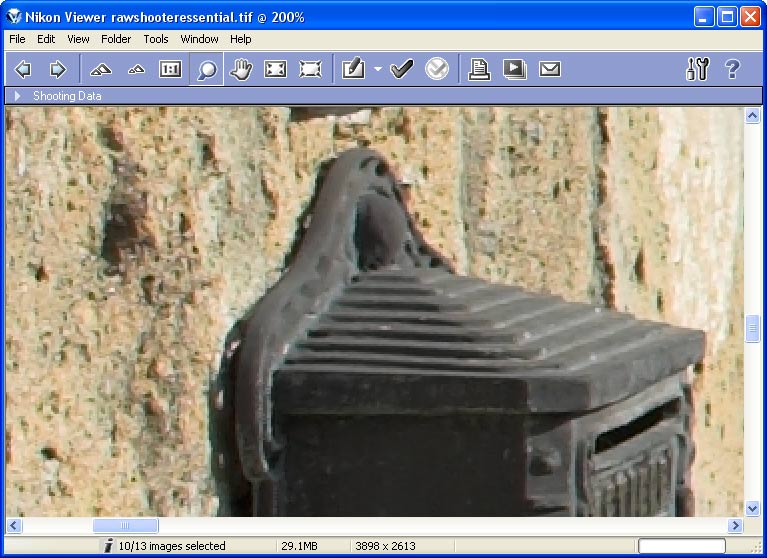Click the horizontal scrollbar thumb
Viewport: 767px width, 558px height.
(126, 526)
